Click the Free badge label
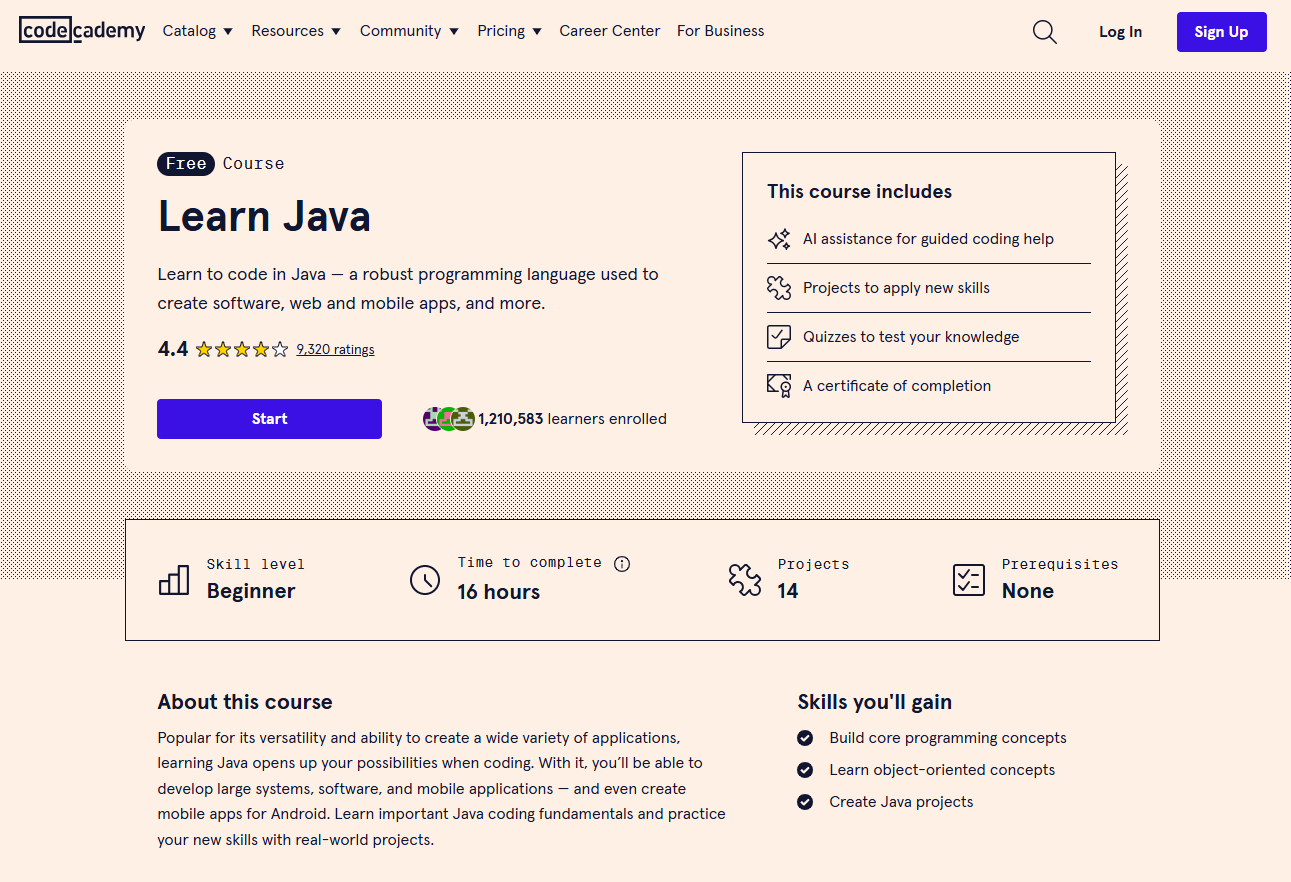 [x=186, y=164]
